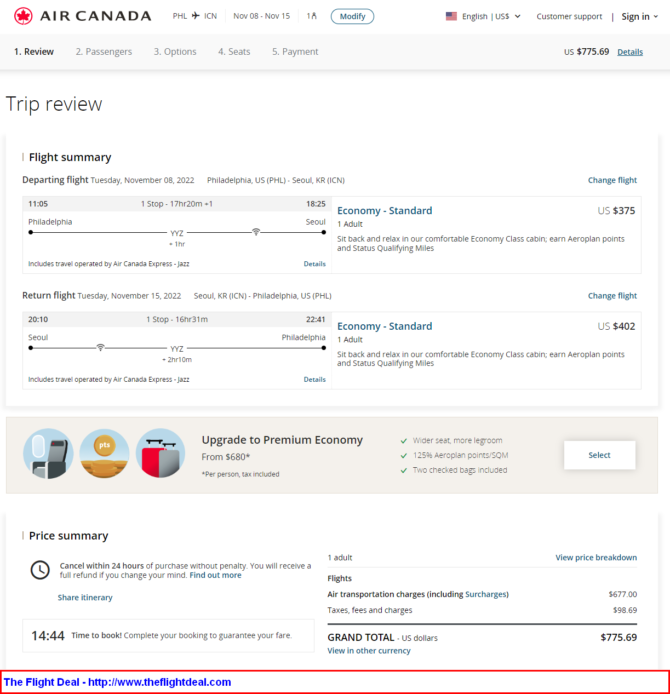Click the luggage bags illustration
This screenshot has height=694, width=670.
pos(161,454)
